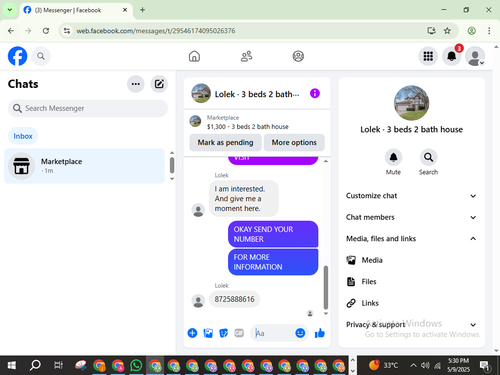The width and height of the screenshot is (500, 375).
Task: Open Facebook search magnifier icon
Action: 41,56
